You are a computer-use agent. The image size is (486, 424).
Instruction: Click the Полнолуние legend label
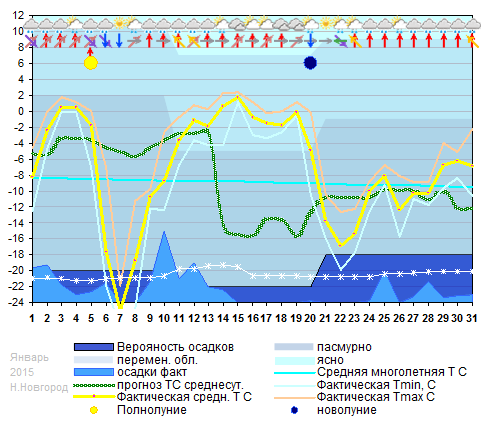(x=152, y=410)
